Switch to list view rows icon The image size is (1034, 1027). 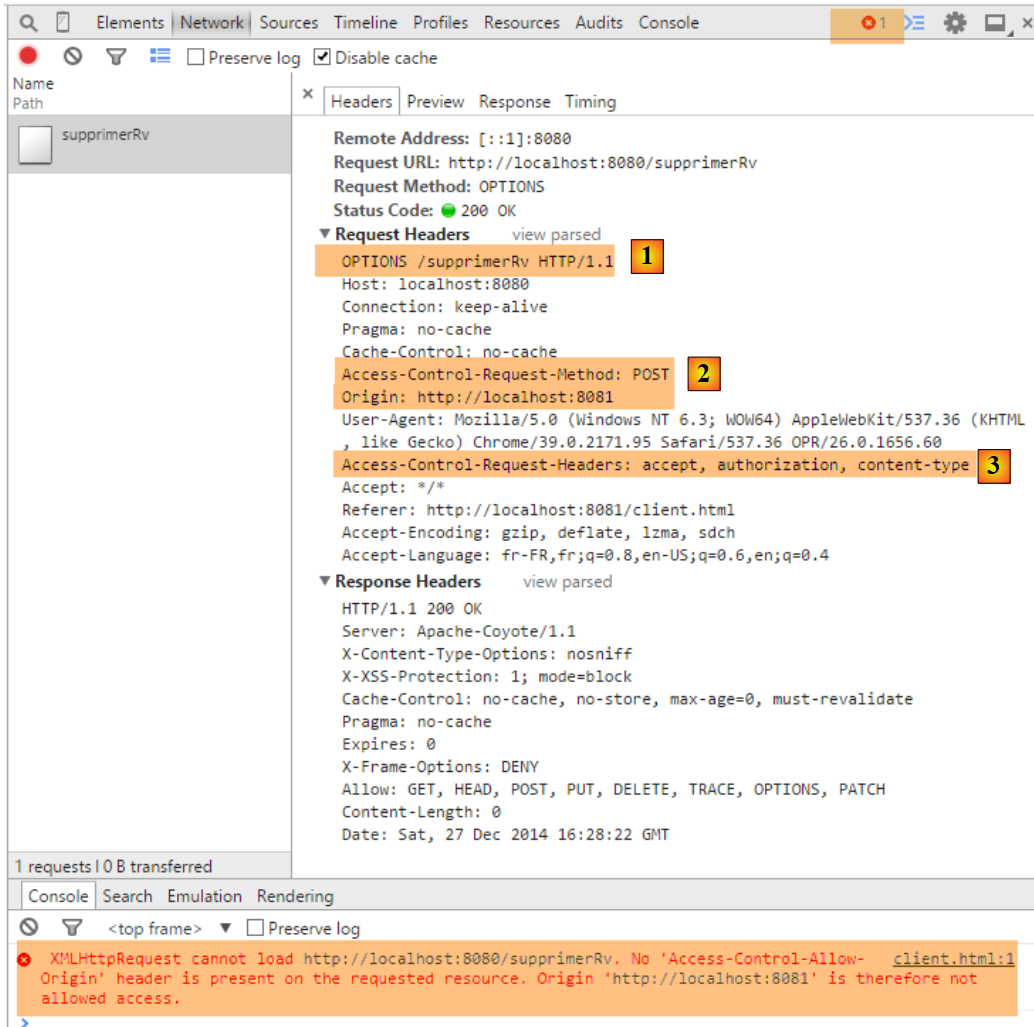click(160, 57)
